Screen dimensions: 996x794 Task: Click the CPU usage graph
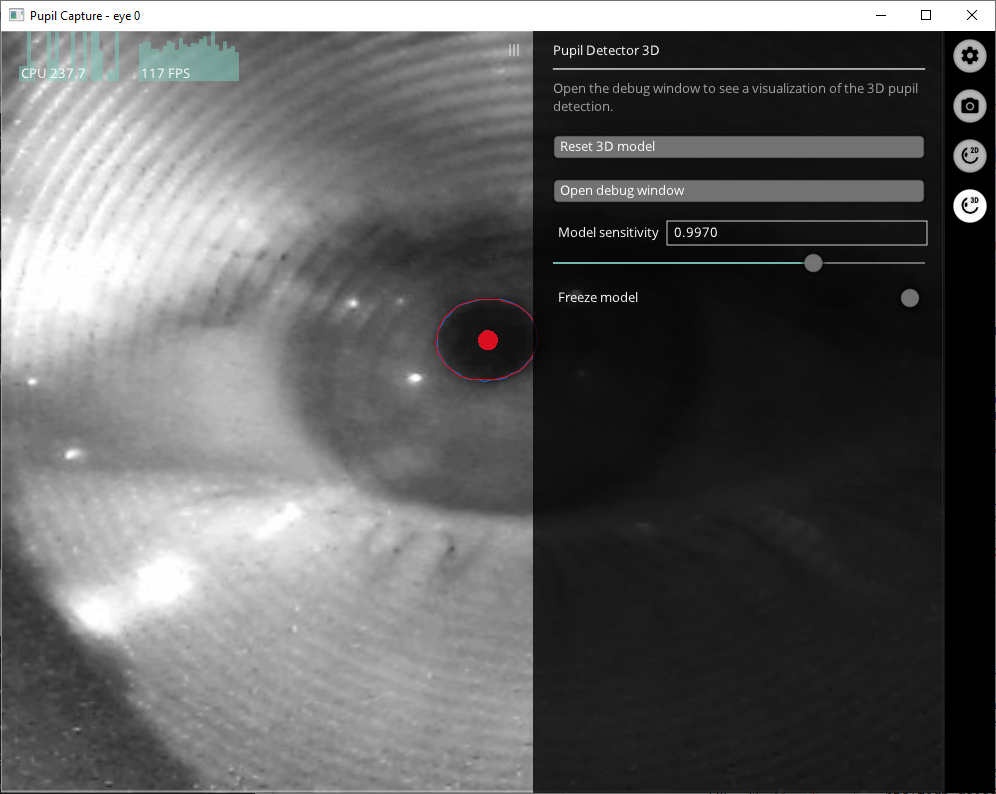click(x=69, y=57)
